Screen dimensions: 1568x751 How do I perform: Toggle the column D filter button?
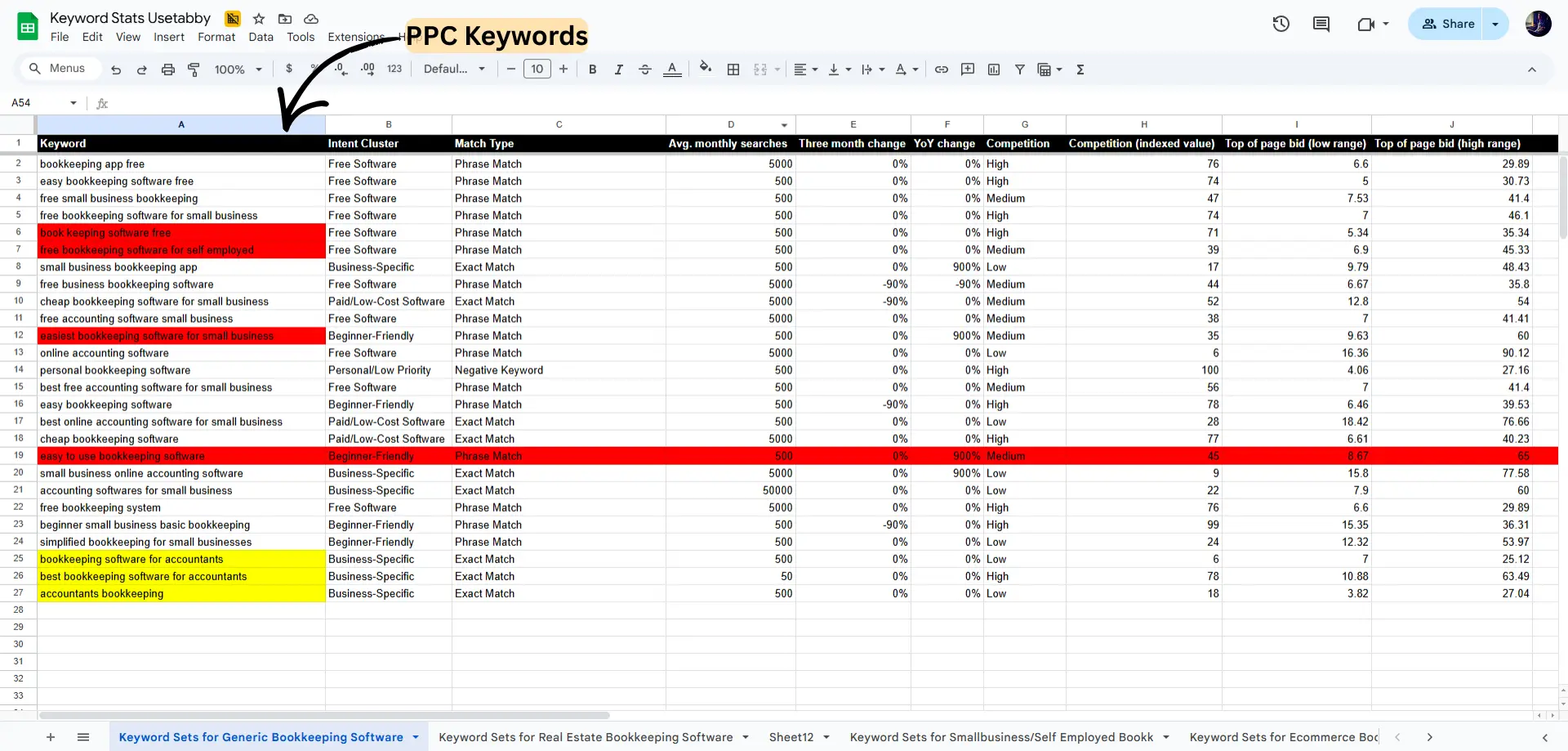[x=783, y=124]
